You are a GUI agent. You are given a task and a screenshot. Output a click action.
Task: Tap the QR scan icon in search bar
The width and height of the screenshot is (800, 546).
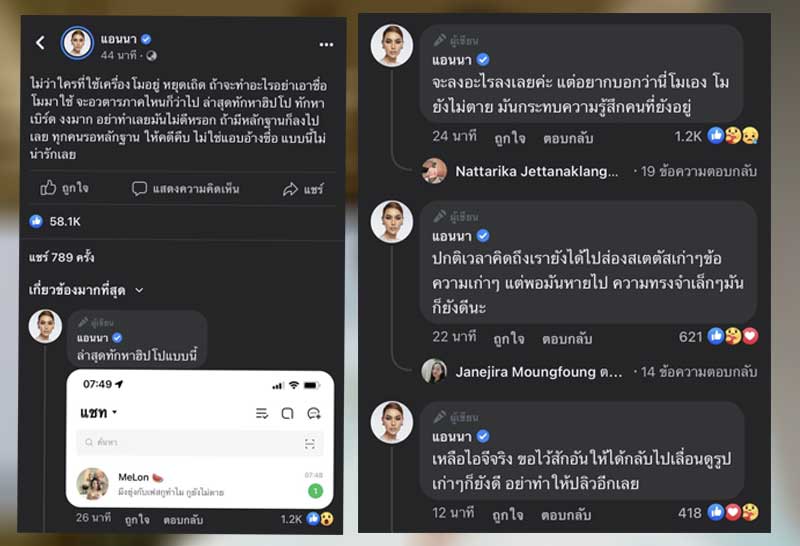point(310,443)
